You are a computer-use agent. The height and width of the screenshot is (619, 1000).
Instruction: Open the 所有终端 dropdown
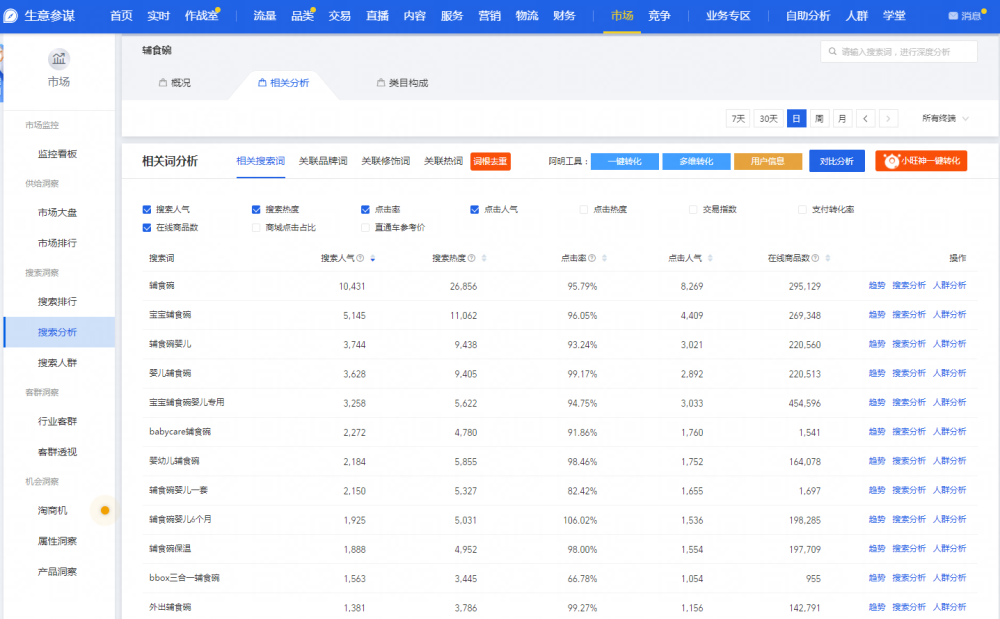coord(945,118)
